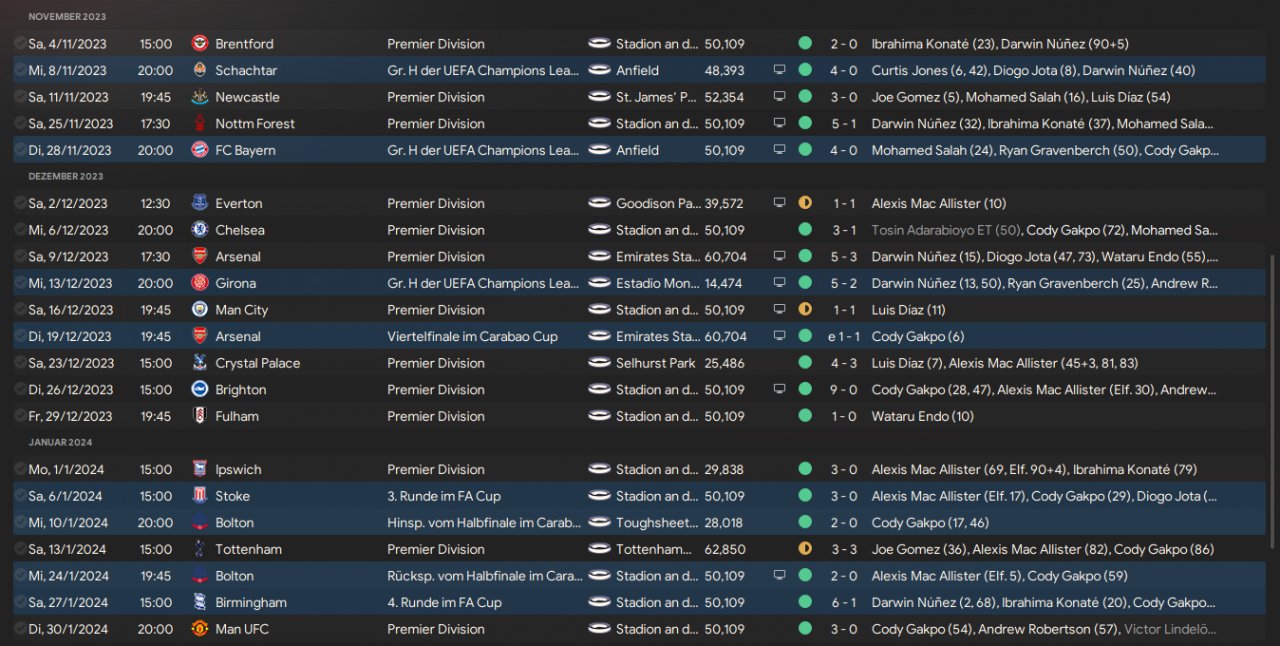Viewport: 1280px width, 646px height.
Task: Open the Estadio Montilivi stadium link
Action: (657, 283)
